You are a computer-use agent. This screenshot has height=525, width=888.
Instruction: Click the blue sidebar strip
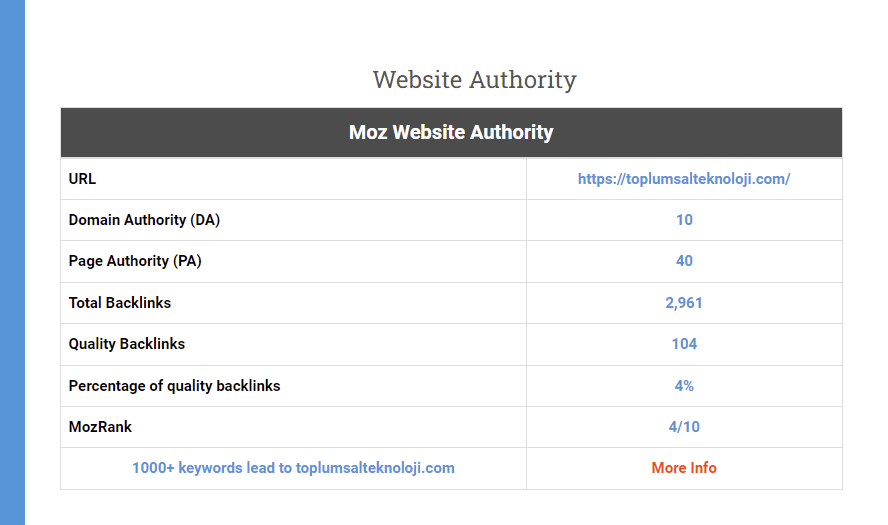click(x=12, y=262)
